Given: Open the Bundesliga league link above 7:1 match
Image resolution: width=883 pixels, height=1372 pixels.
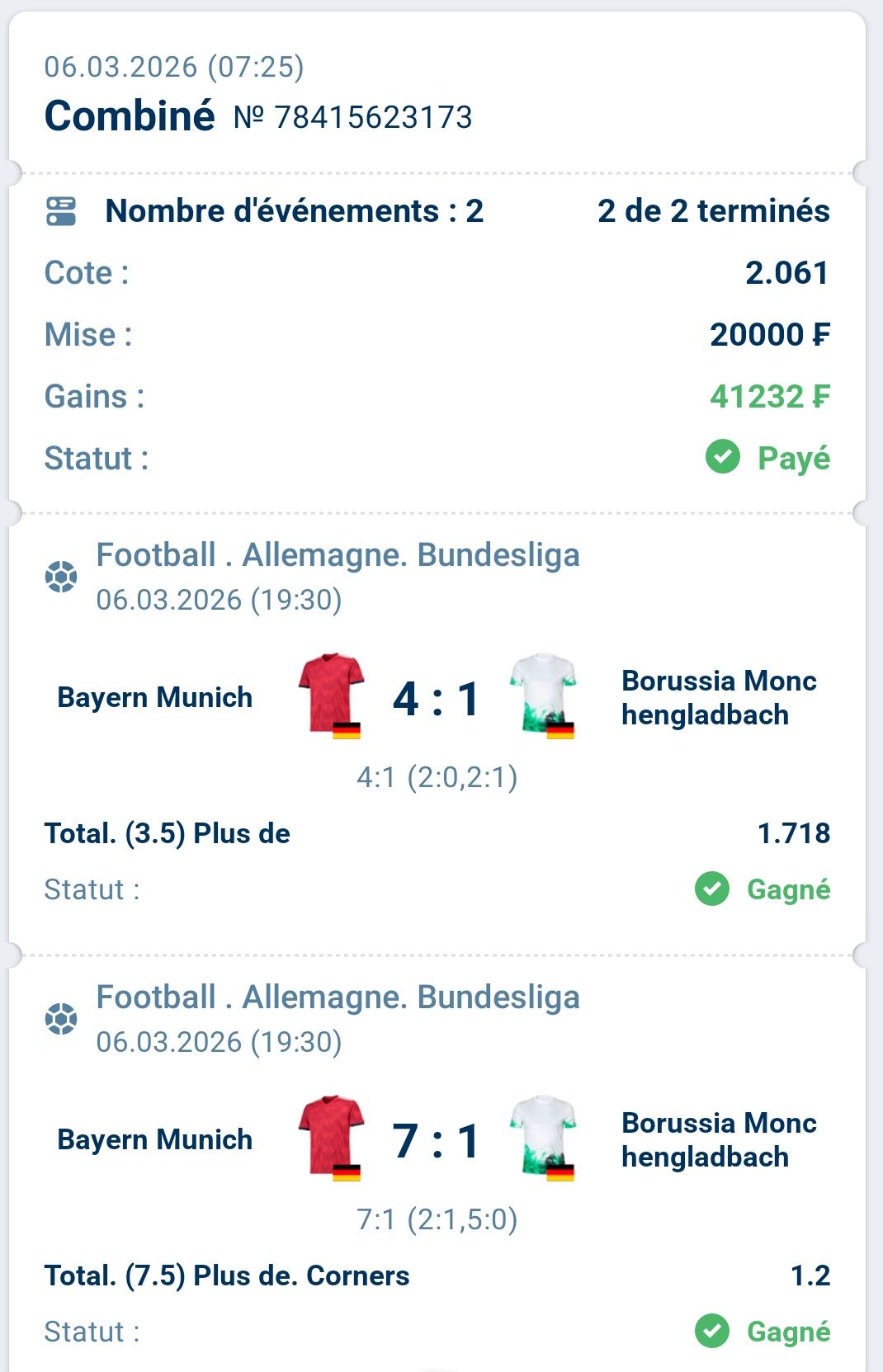Looking at the screenshot, I should 338,997.
